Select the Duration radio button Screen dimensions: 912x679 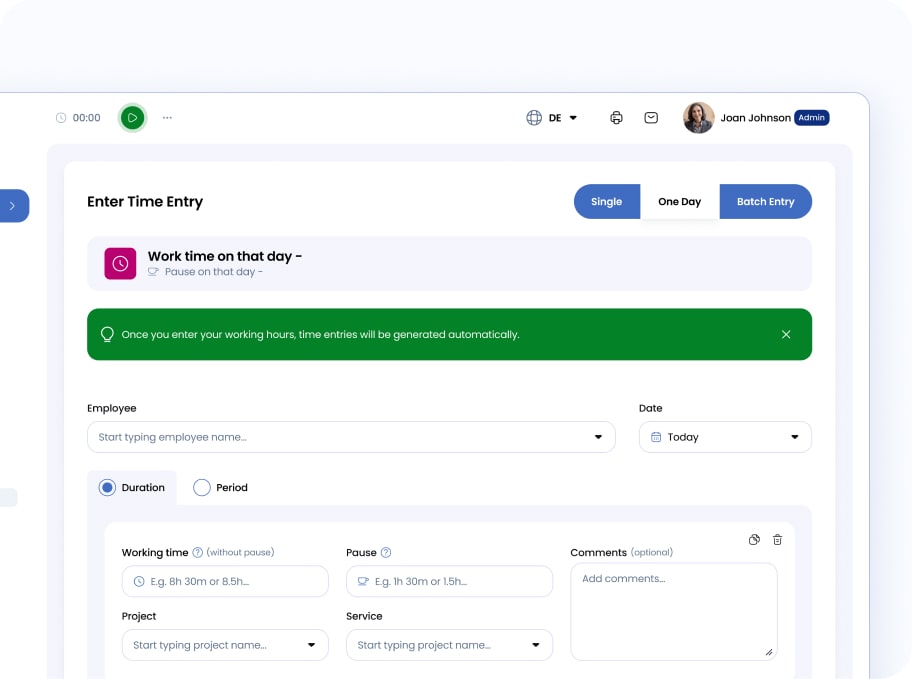[107, 488]
